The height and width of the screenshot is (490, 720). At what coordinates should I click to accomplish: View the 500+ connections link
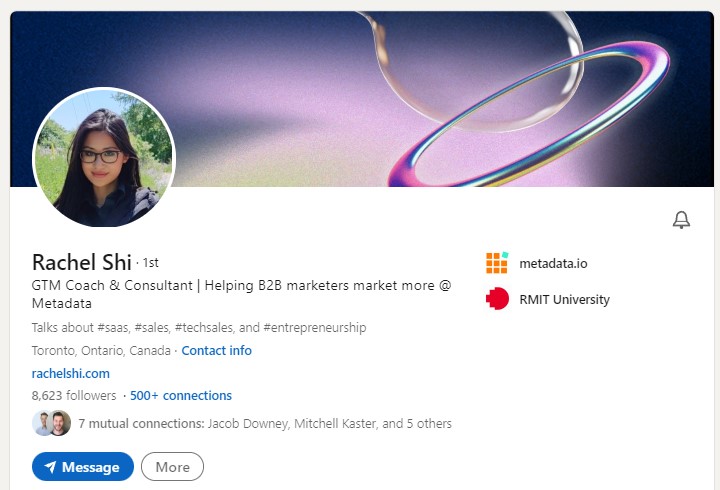pos(181,395)
